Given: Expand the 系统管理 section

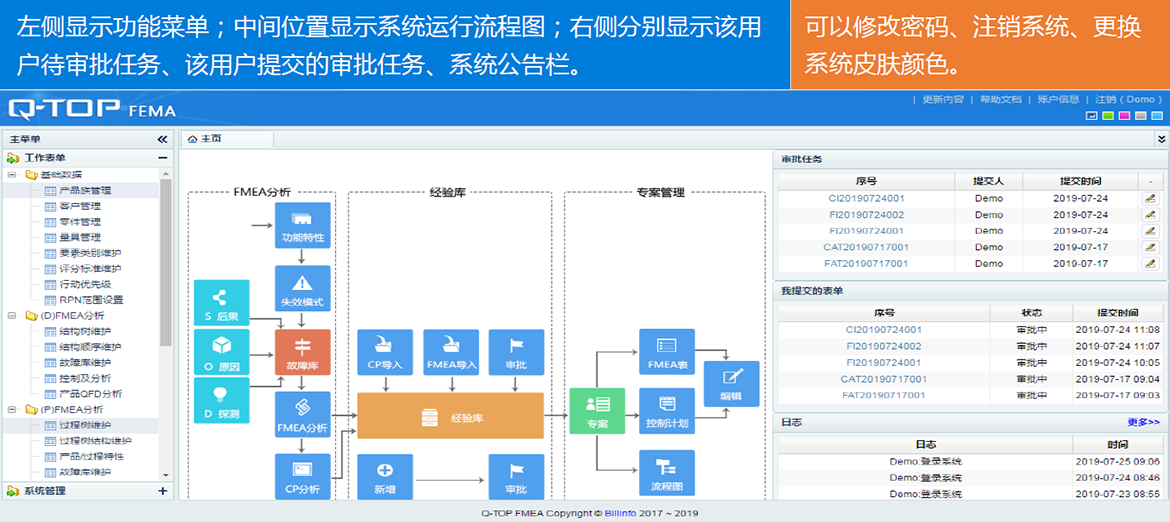Looking at the screenshot, I should pyautogui.click(x=163, y=491).
